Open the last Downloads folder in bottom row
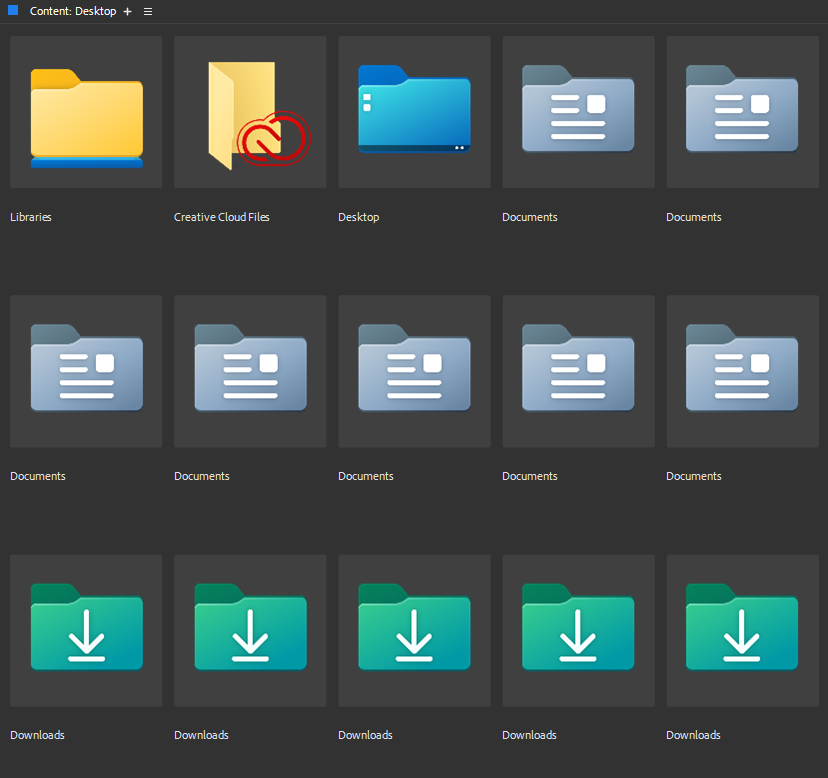The image size is (828, 778). click(x=741, y=630)
